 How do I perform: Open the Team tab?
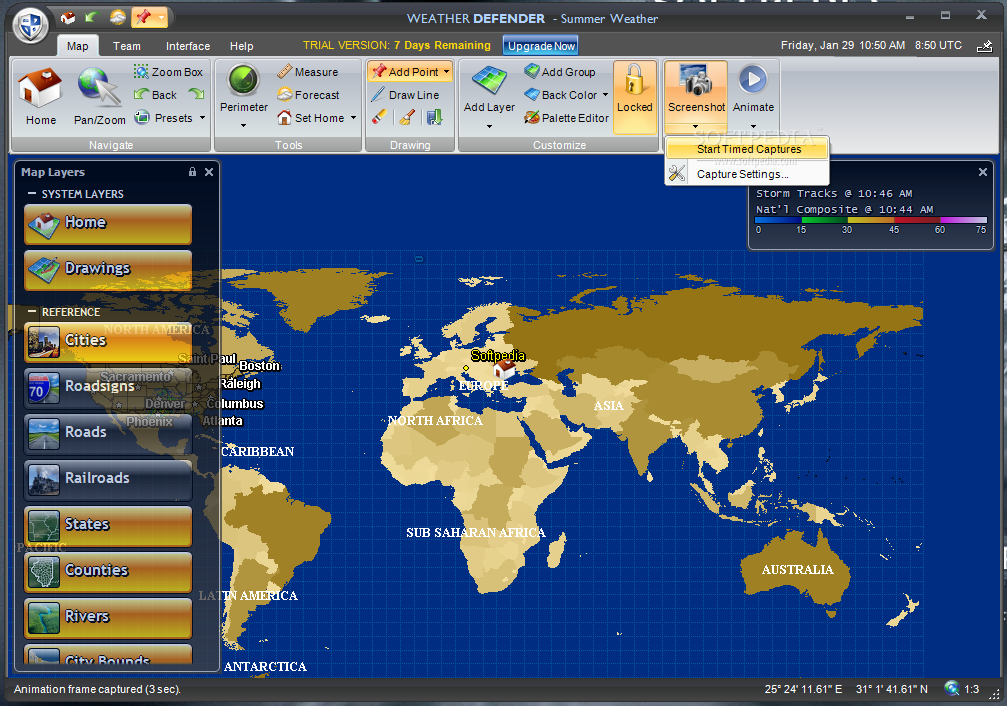tap(127, 46)
